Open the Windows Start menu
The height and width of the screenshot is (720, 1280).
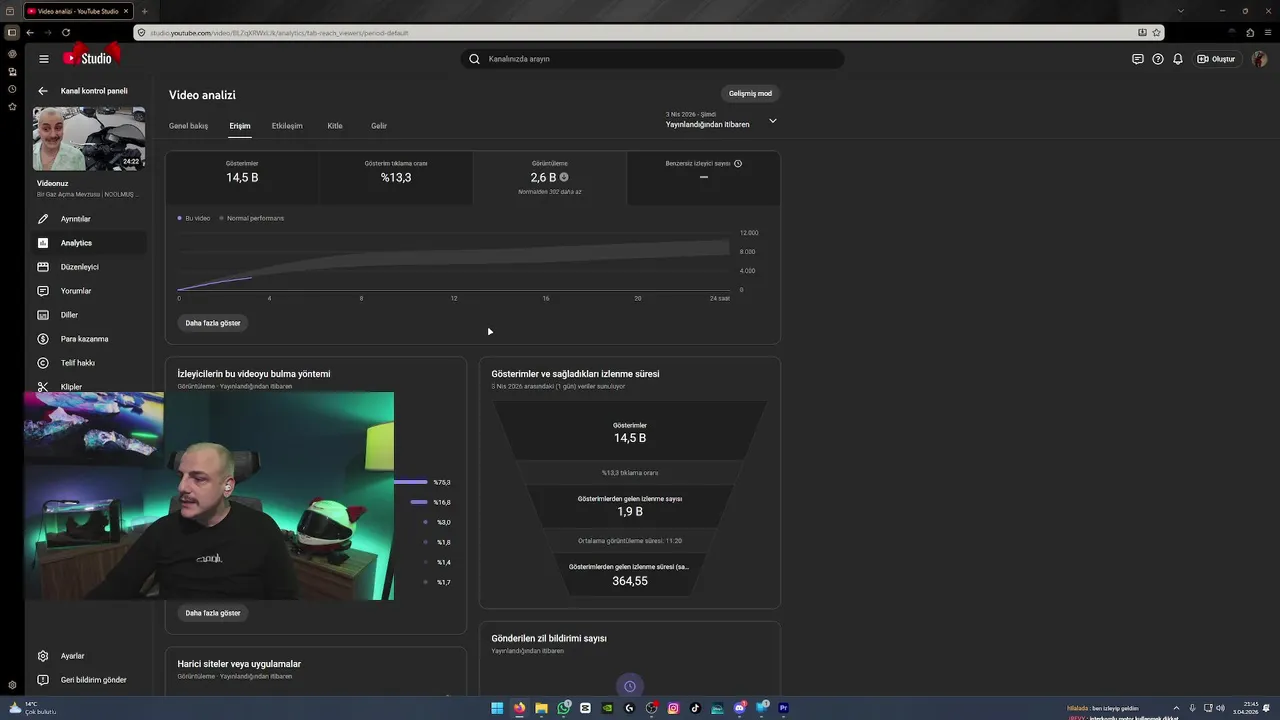(x=497, y=708)
